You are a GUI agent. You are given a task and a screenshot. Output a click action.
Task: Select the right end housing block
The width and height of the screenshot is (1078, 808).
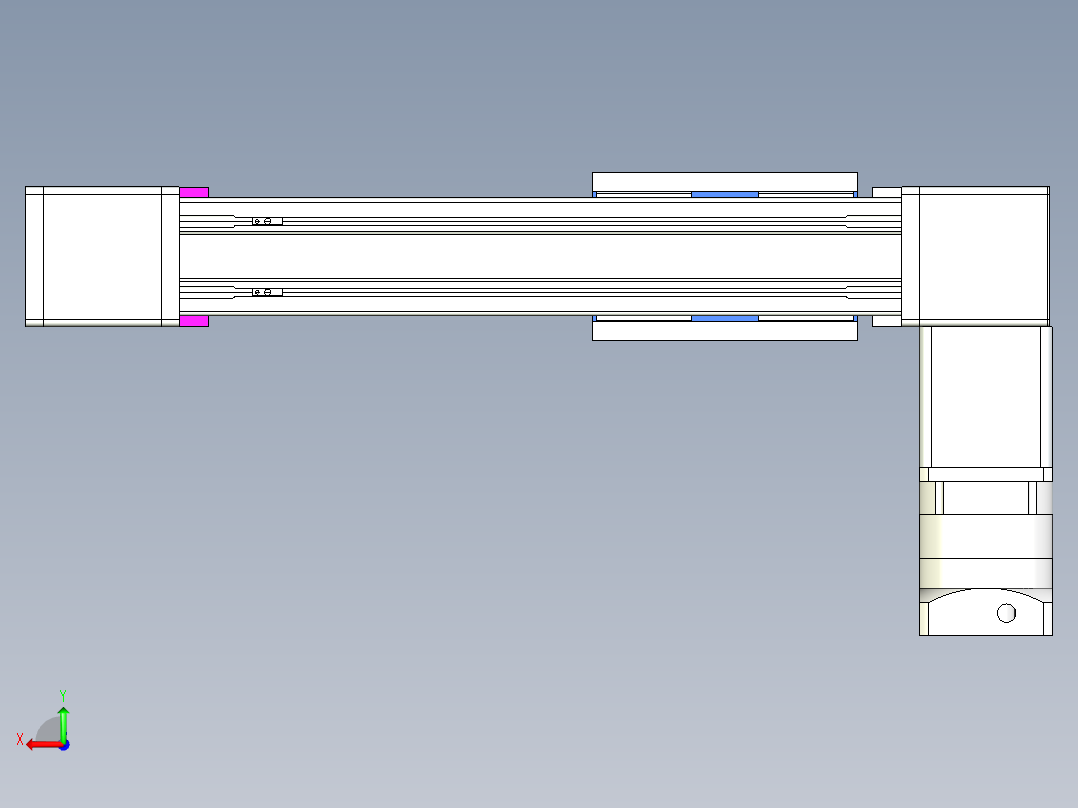pyautogui.click(x=976, y=256)
